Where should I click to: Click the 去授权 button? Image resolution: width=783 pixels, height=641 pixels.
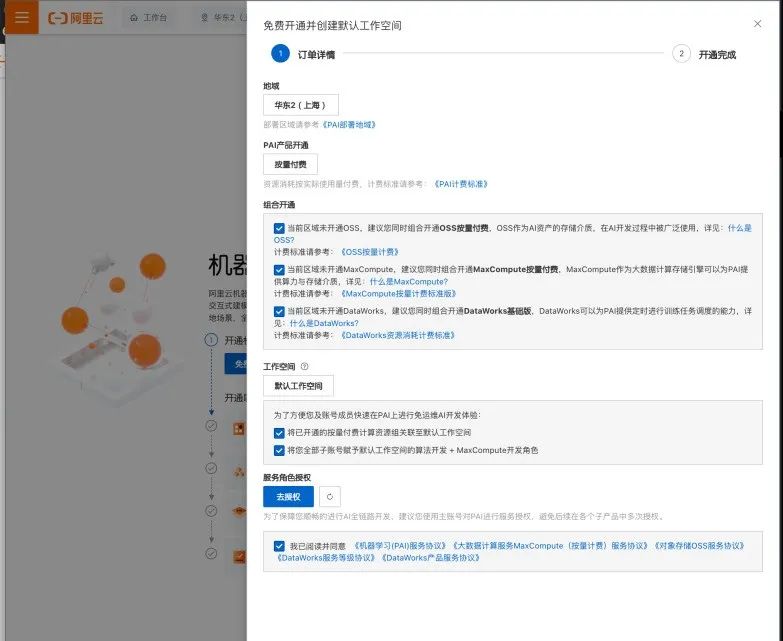pyautogui.click(x=288, y=497)
